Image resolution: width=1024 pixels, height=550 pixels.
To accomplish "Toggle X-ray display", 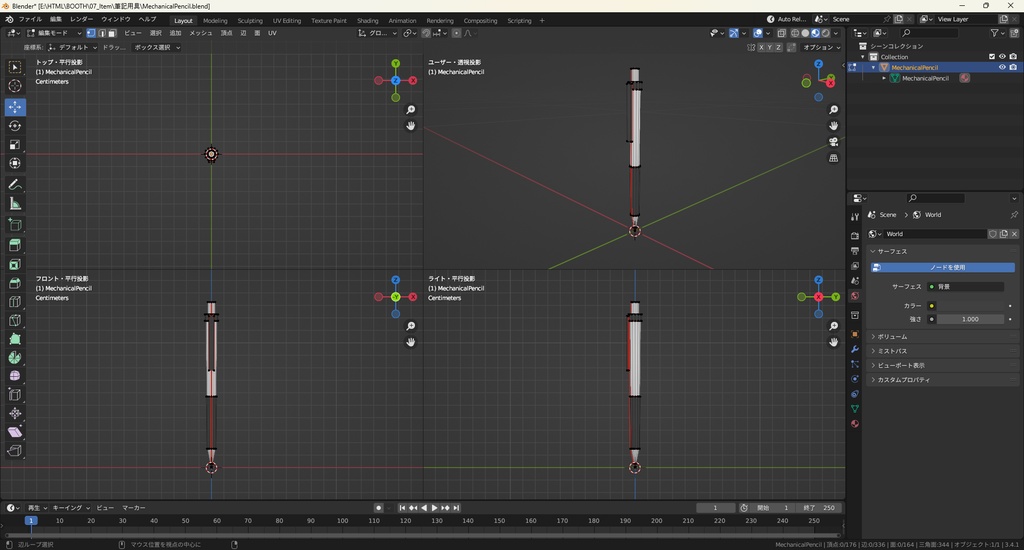I will (x=781, y=33).
